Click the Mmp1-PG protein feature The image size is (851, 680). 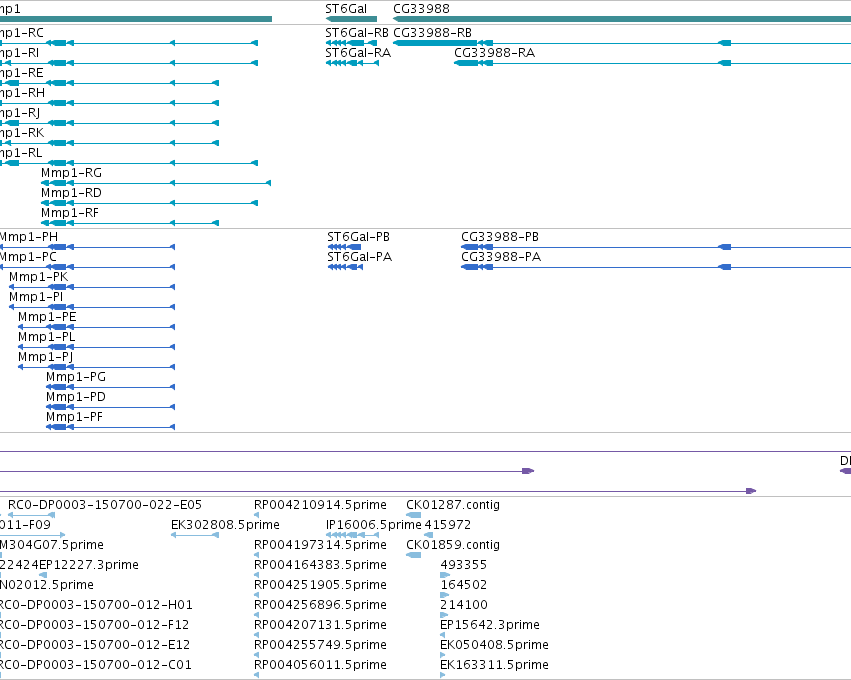tap(111, 387)
